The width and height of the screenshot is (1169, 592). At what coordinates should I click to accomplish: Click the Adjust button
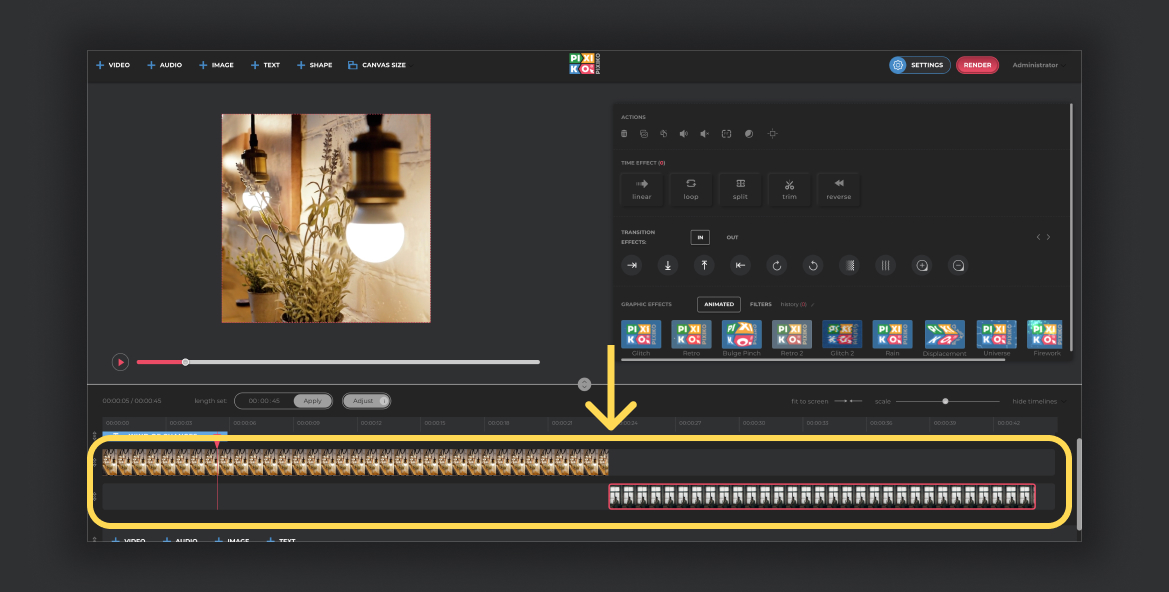(x=366, y=401)
